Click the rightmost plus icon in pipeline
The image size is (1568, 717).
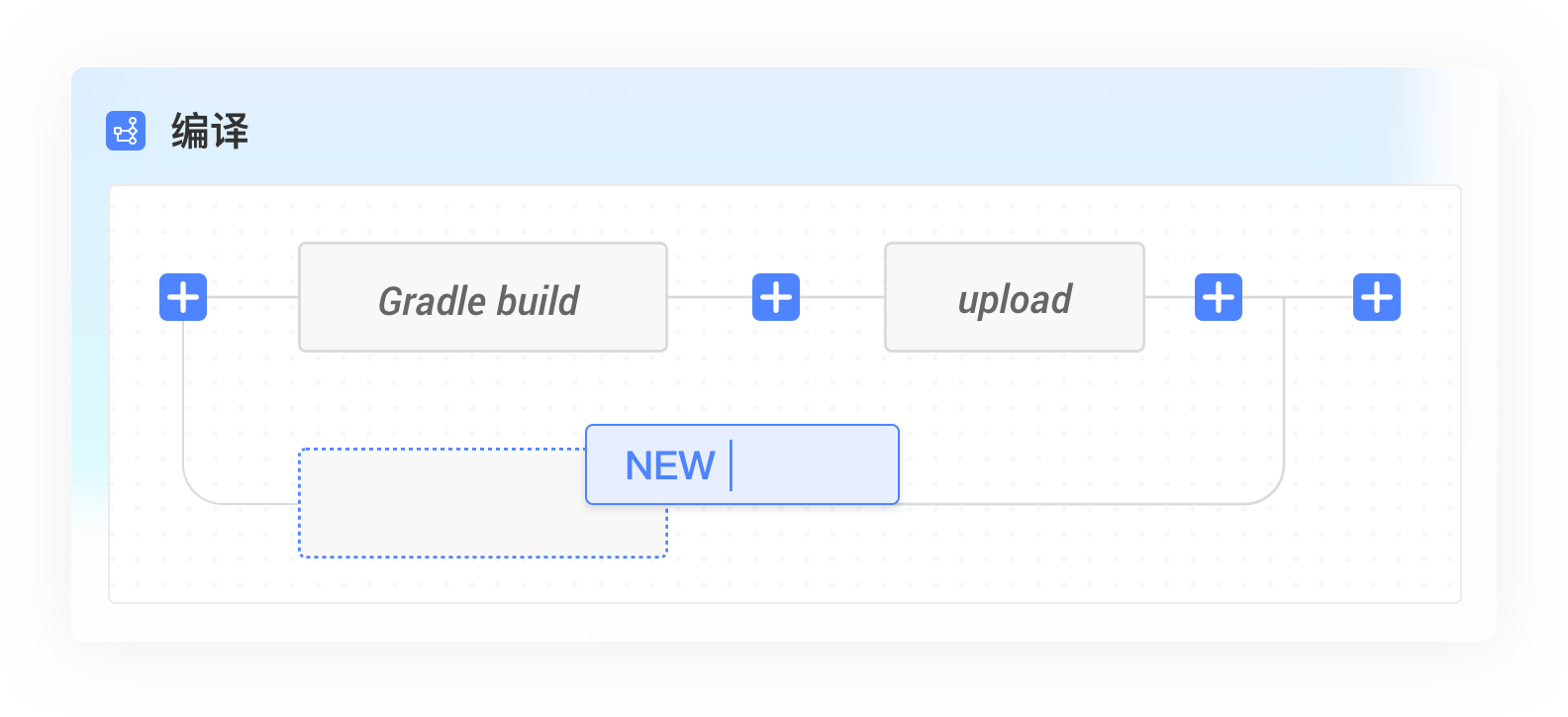pyautogui.click(x=1377, y=297)
